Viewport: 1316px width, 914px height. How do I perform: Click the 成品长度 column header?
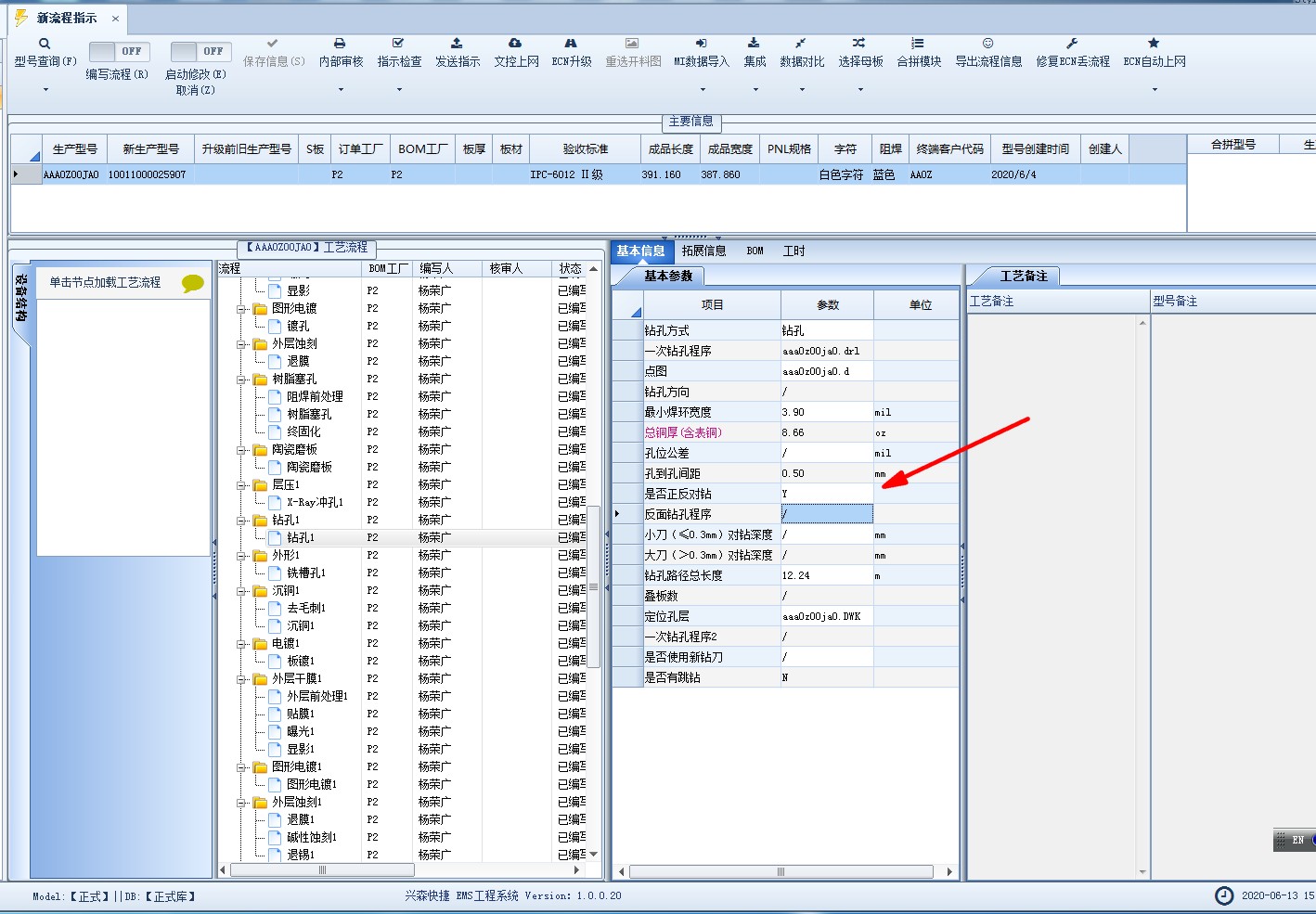(x=671, y=148)
